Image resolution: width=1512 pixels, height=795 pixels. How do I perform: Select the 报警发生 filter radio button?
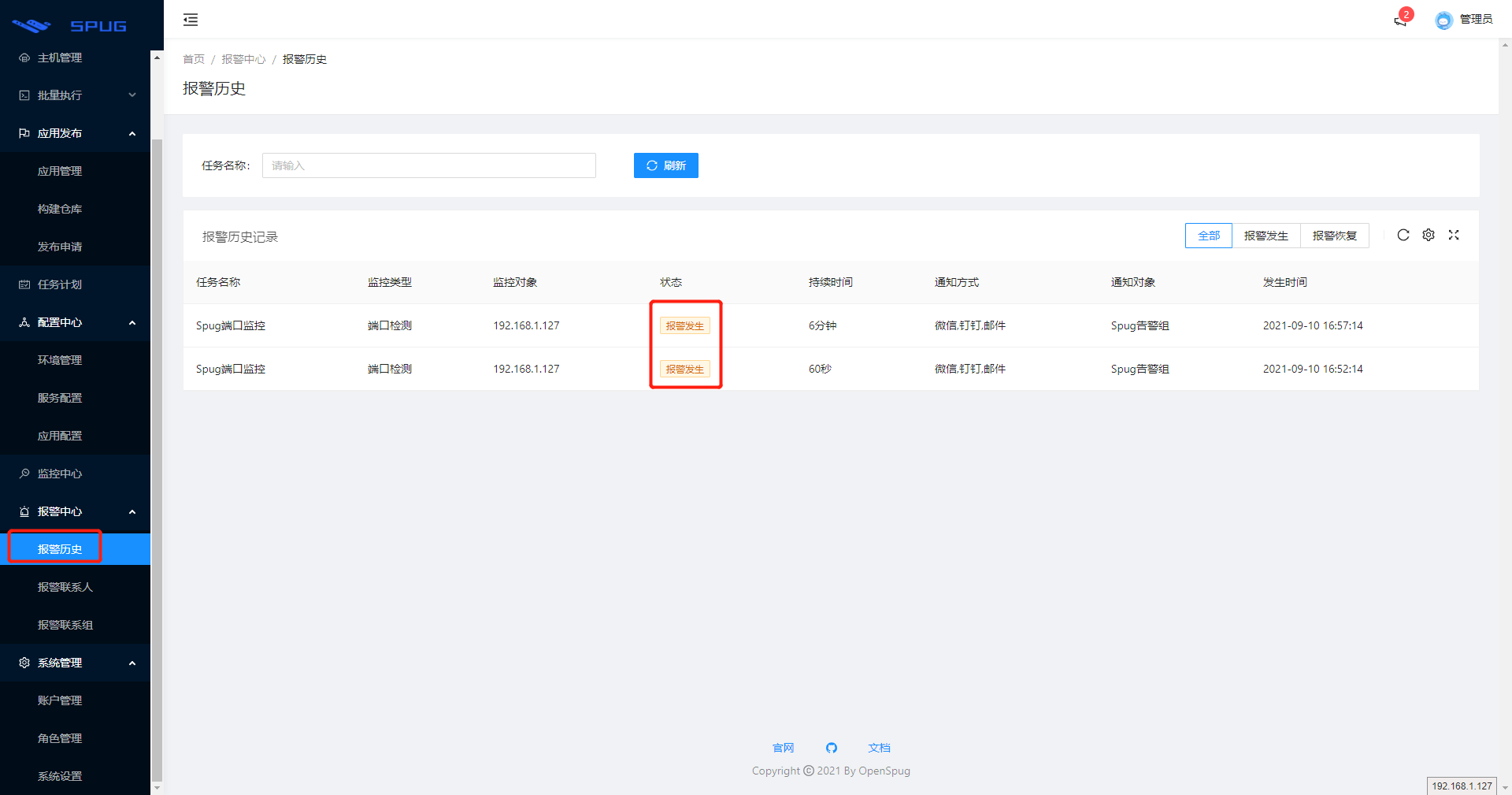[1266, 236]
